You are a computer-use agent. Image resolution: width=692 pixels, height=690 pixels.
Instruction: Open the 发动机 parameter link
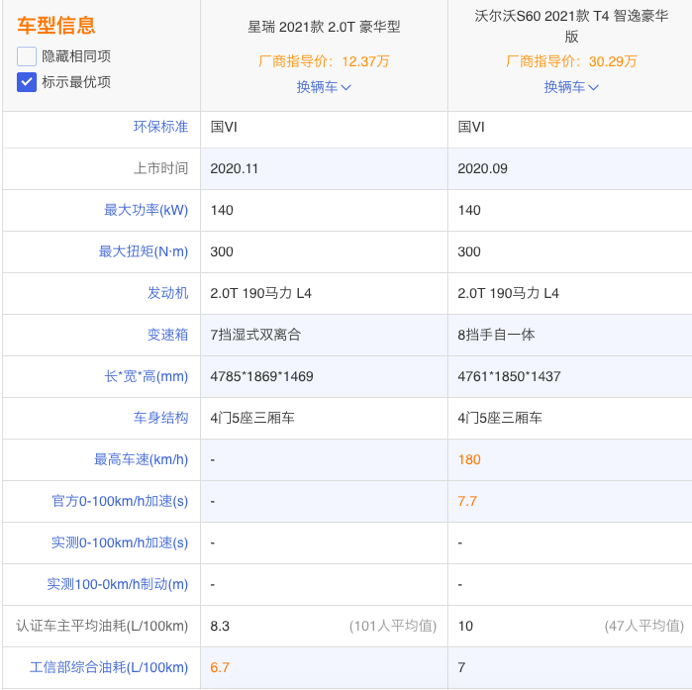168,293
